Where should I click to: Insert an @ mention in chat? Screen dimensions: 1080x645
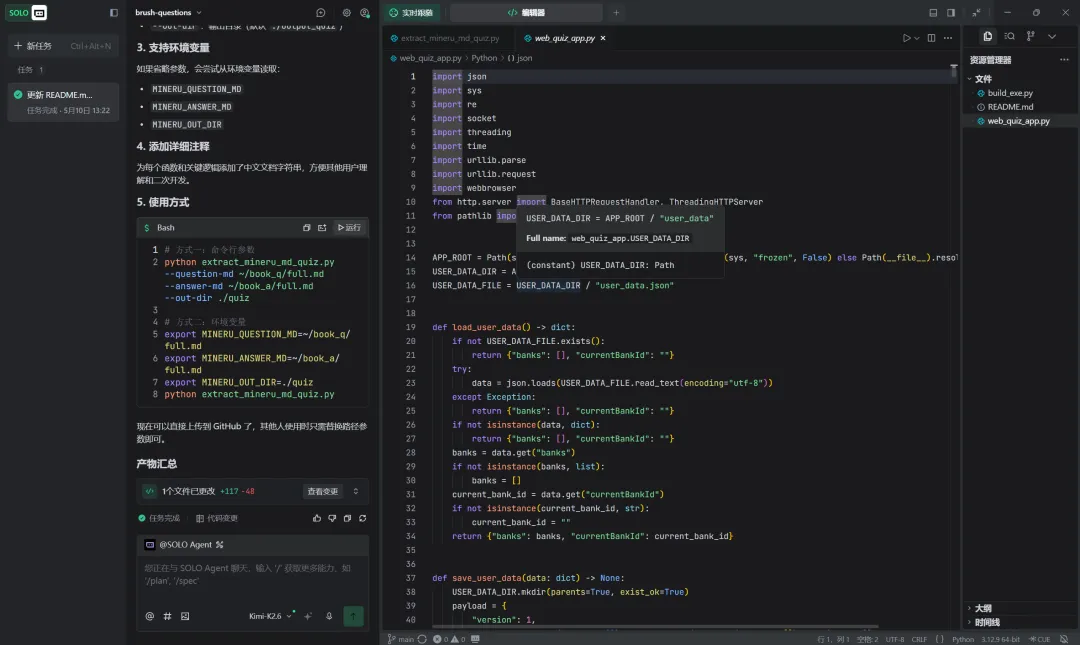pyautogui.click(x=149, y=616)
